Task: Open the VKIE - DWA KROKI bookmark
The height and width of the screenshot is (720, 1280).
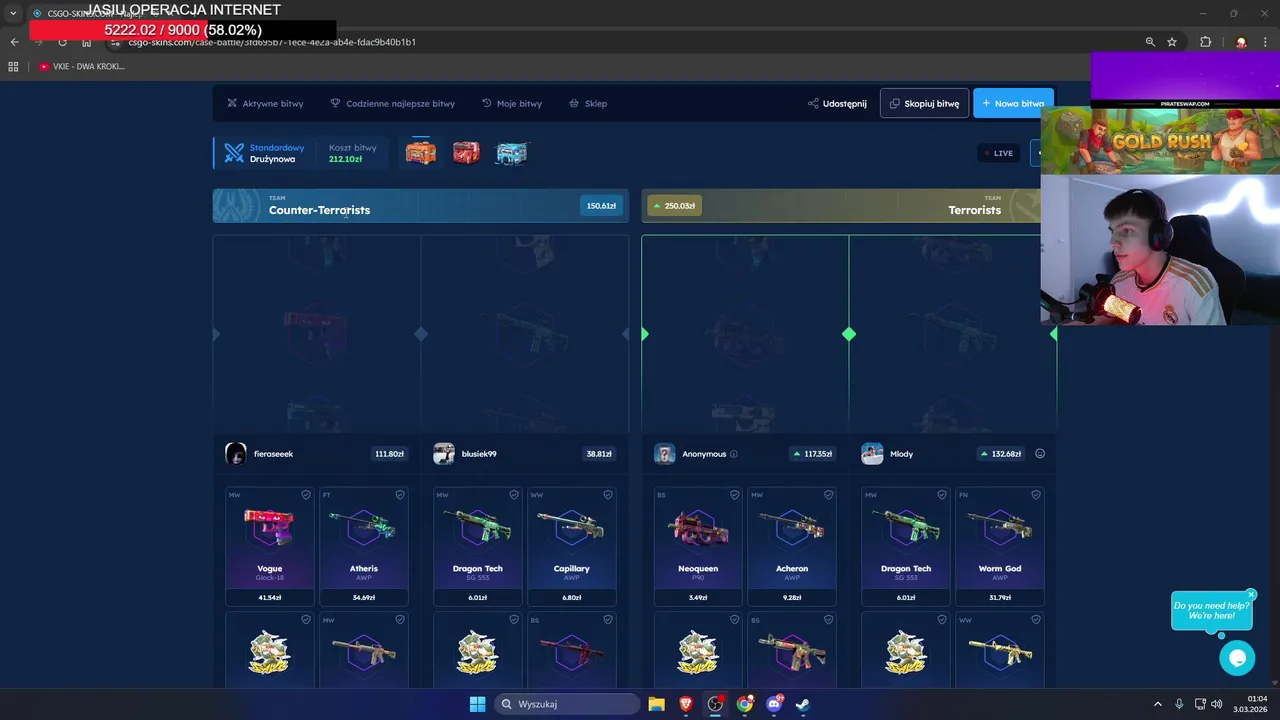Action: pyautogui.click(x=82, y=66)
